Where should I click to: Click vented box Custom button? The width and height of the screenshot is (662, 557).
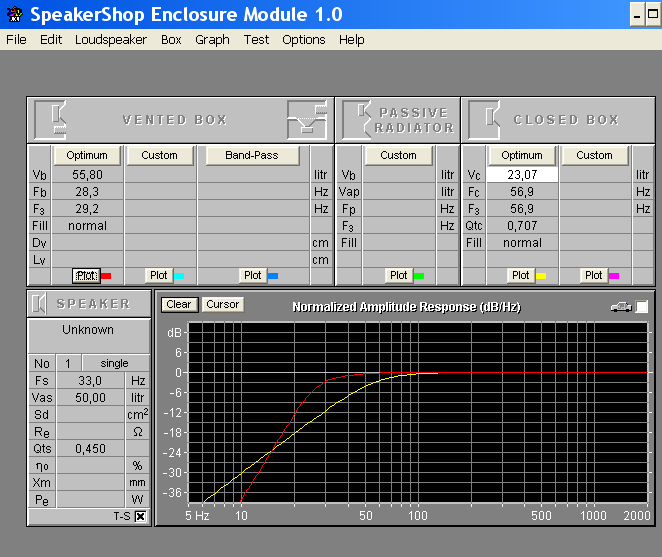pyautogui.click(x=160, y=155)
